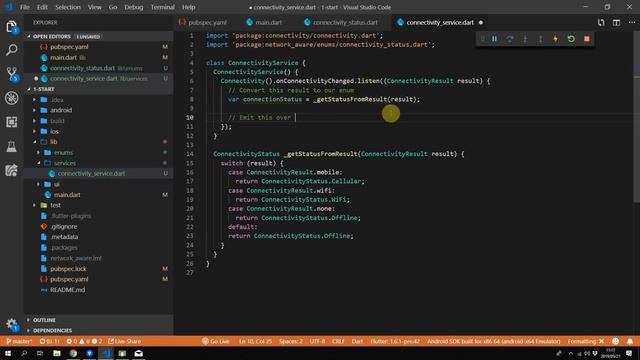Click Step Out in the debug toolbar
The image size is (640, 360).
click(540, 39)
